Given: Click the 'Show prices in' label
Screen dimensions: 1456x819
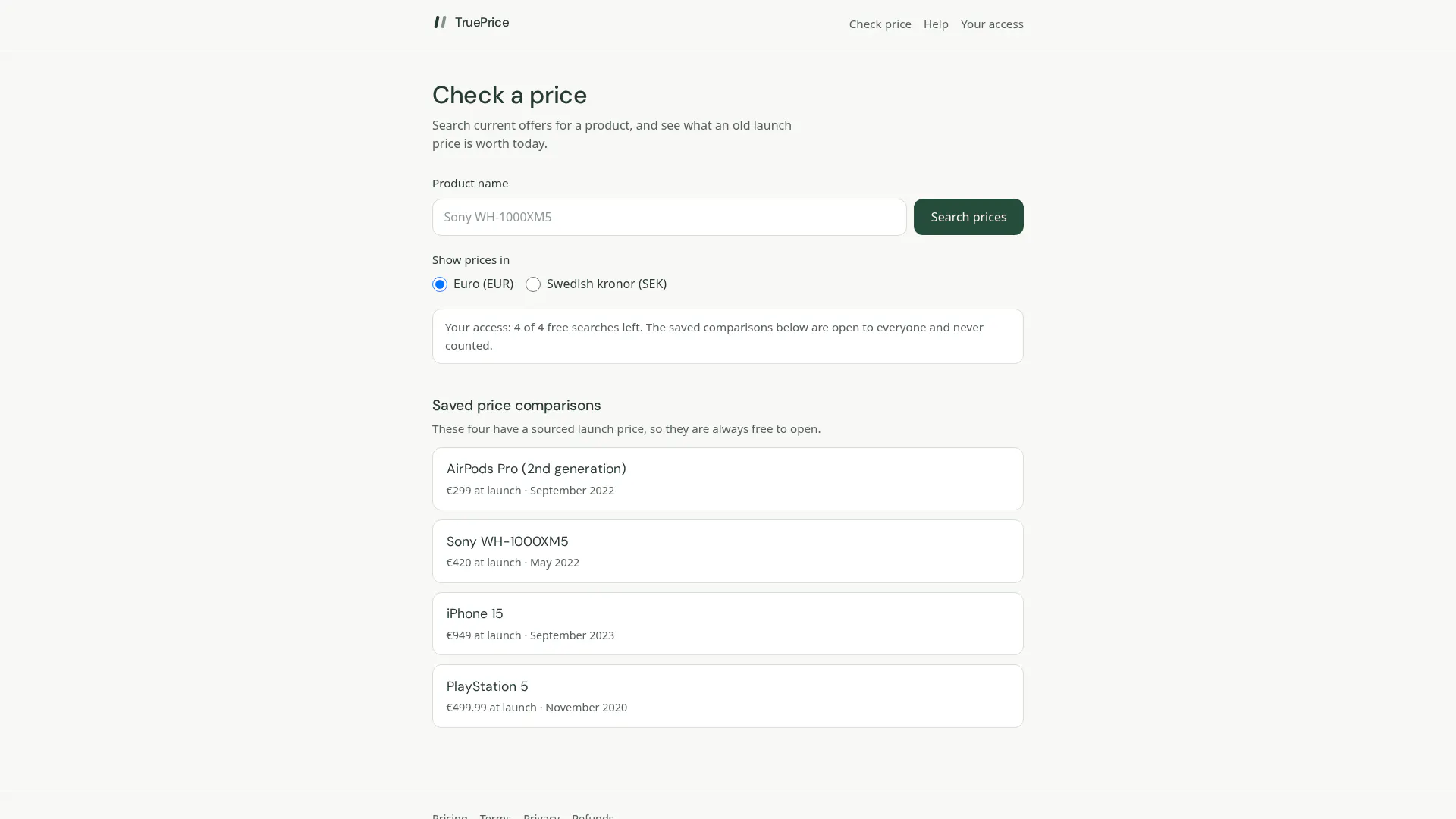Looking at the screenshot, I should tap(470, 259).
